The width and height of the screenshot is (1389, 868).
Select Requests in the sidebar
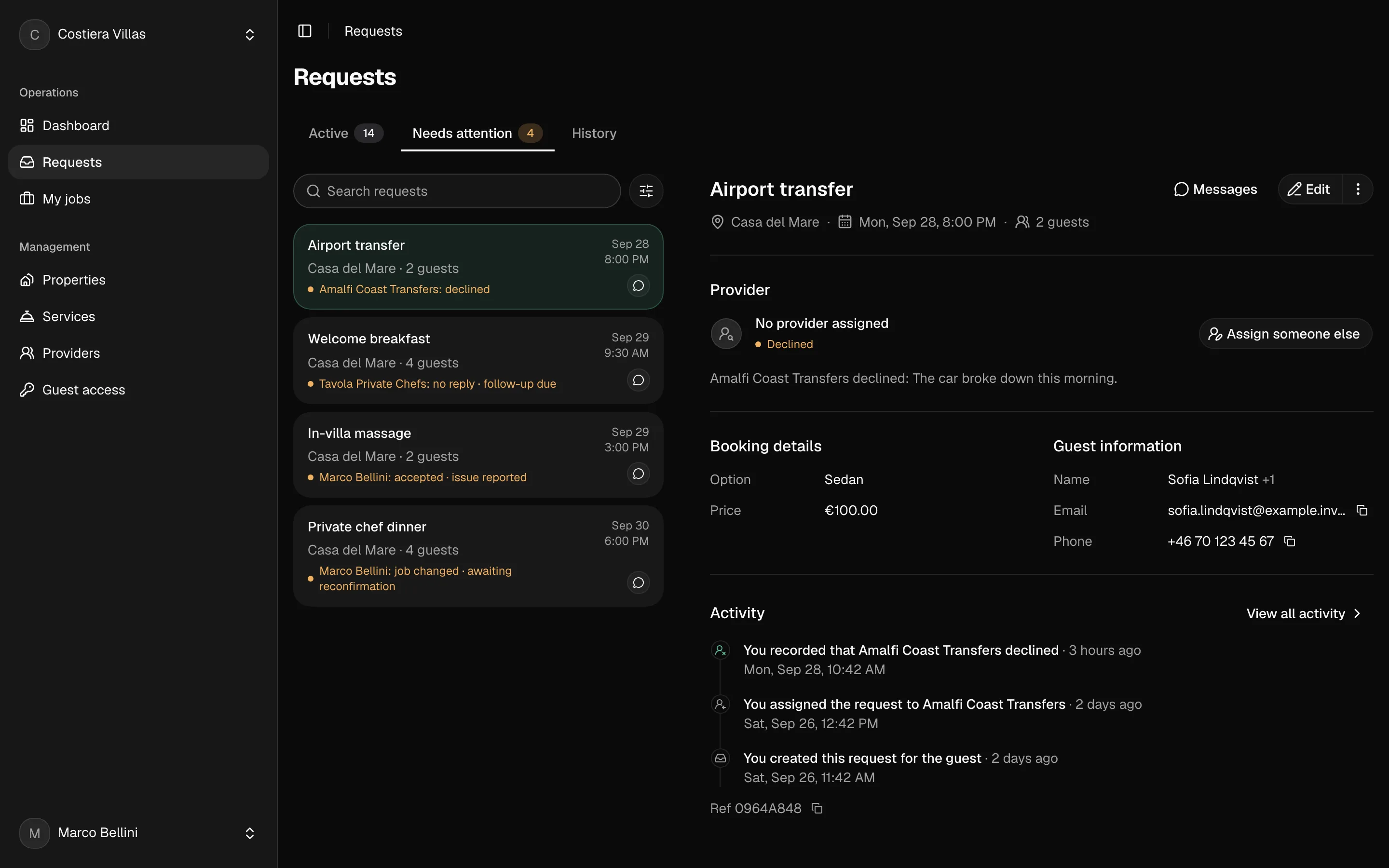(x=138, y=163)
